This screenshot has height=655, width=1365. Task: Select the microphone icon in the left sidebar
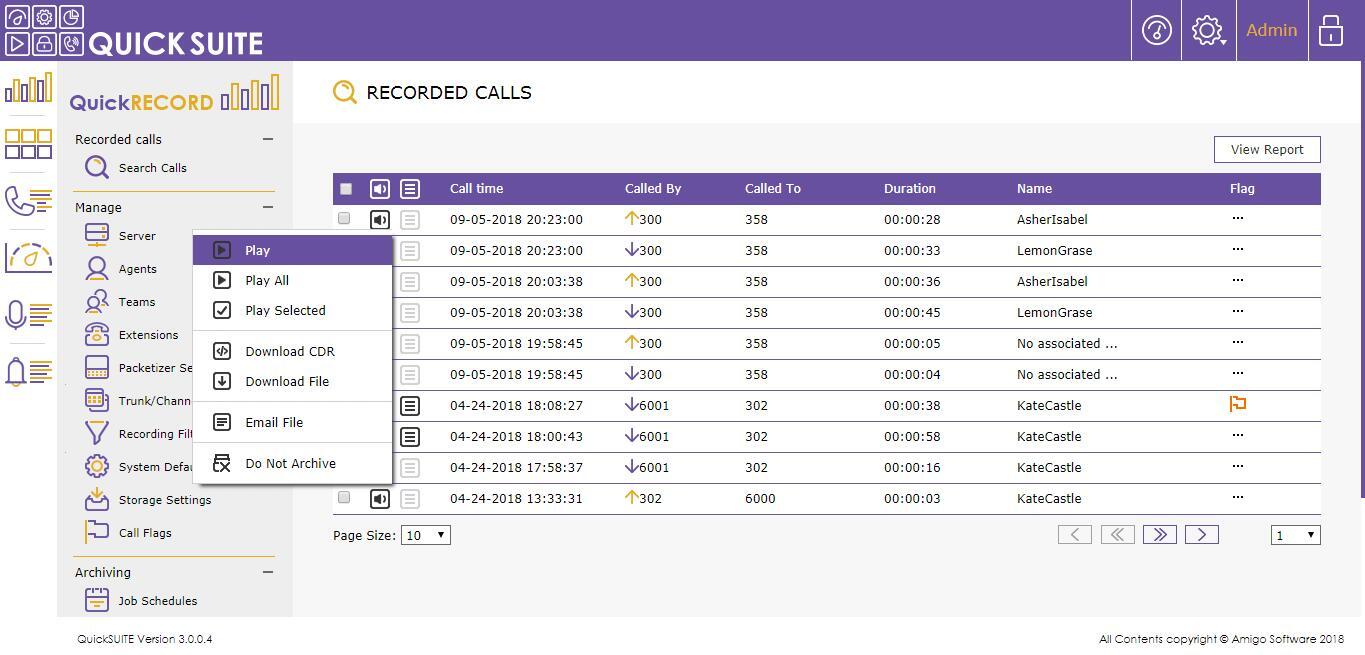click(28, 312)
